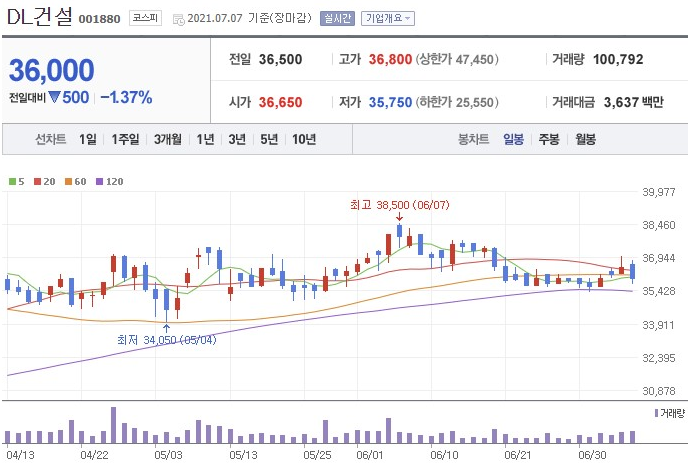Click the purple 120-day moving average swatch
The width and height of the screenshot is (688, 464).
100,181
